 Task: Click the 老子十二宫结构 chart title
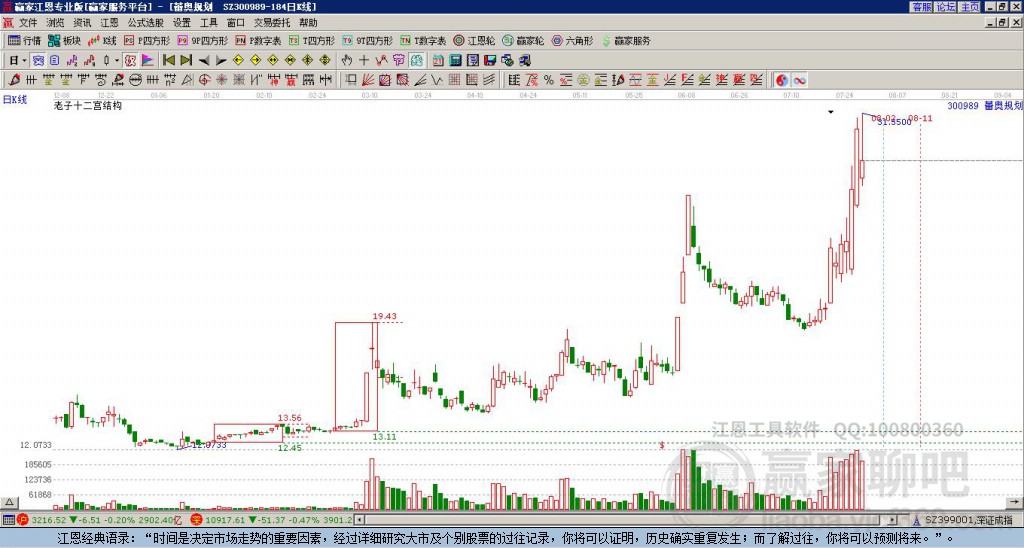pos(88,105)
